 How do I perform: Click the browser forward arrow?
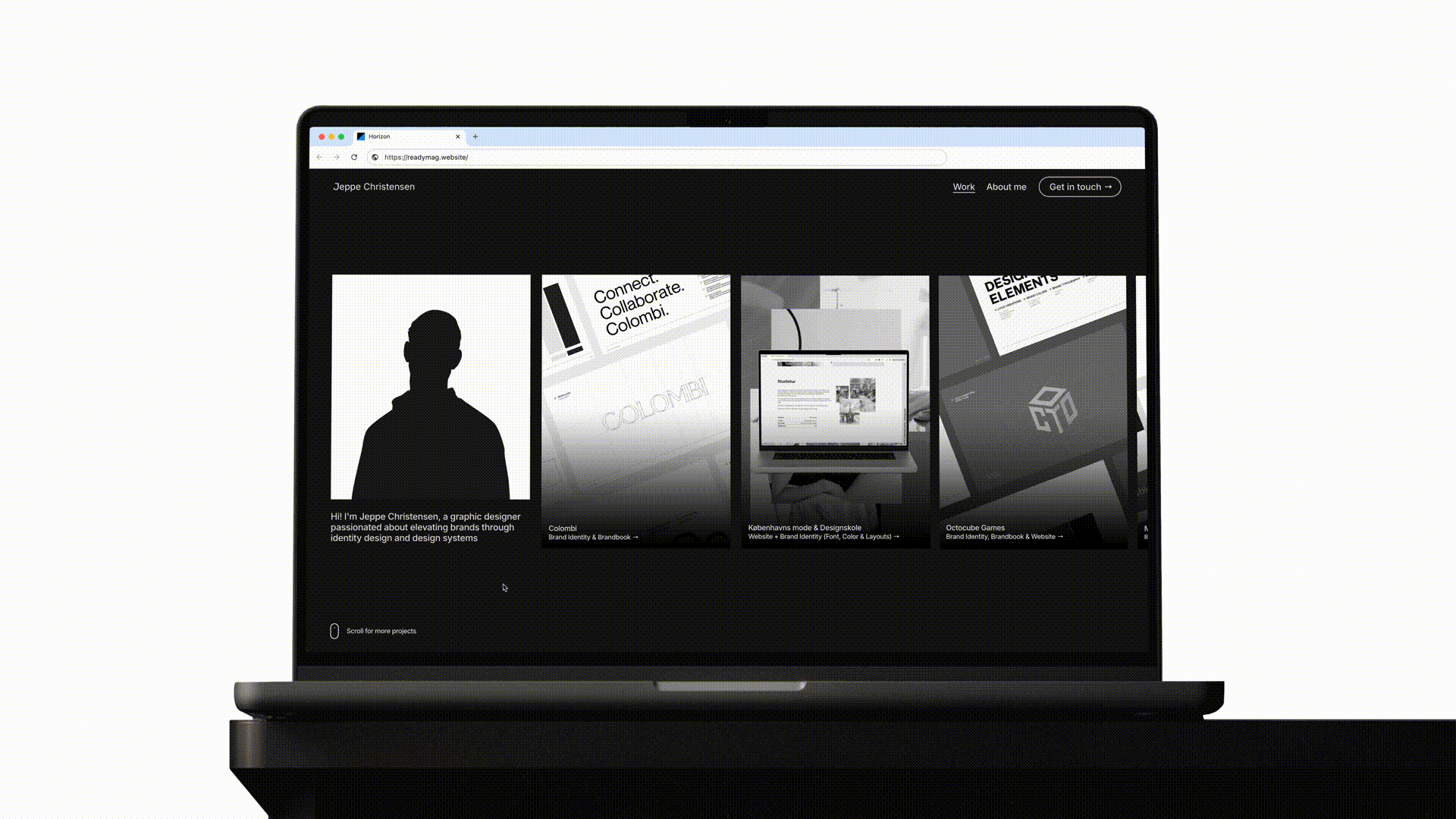[x=337, y=157]
